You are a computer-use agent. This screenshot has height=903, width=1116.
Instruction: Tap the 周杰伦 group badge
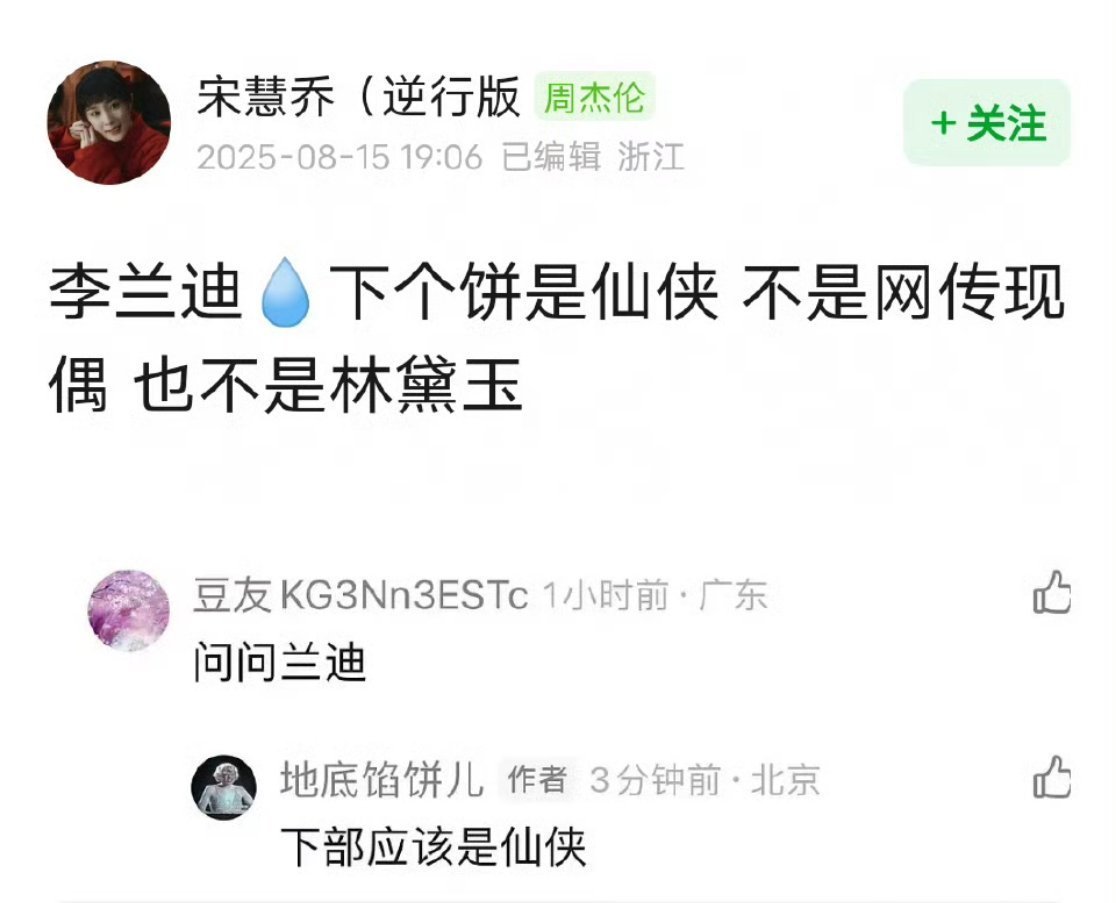594,97
